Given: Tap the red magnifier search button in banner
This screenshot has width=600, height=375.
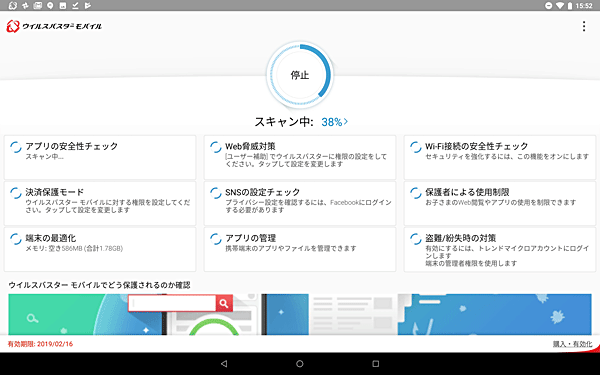Looking at the screenshot, I should click(x=224, y=303).
